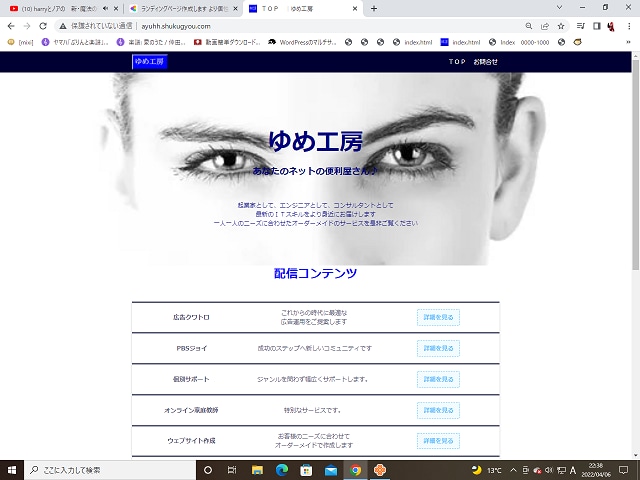This screenshot has width=640, height=480.
Task: Open the 13°C weather widget
Action: point(487,470)
